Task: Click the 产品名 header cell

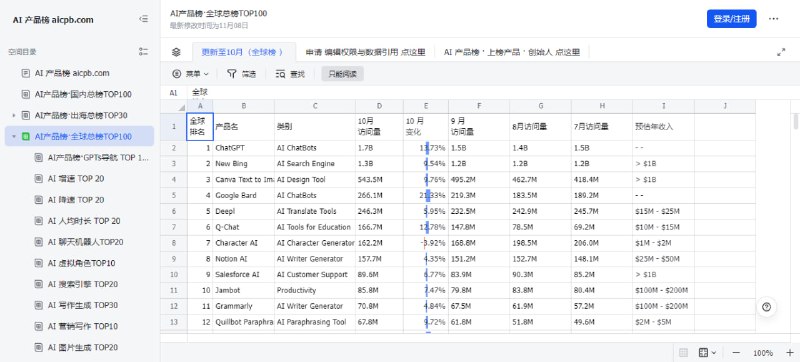Action: 243,126
